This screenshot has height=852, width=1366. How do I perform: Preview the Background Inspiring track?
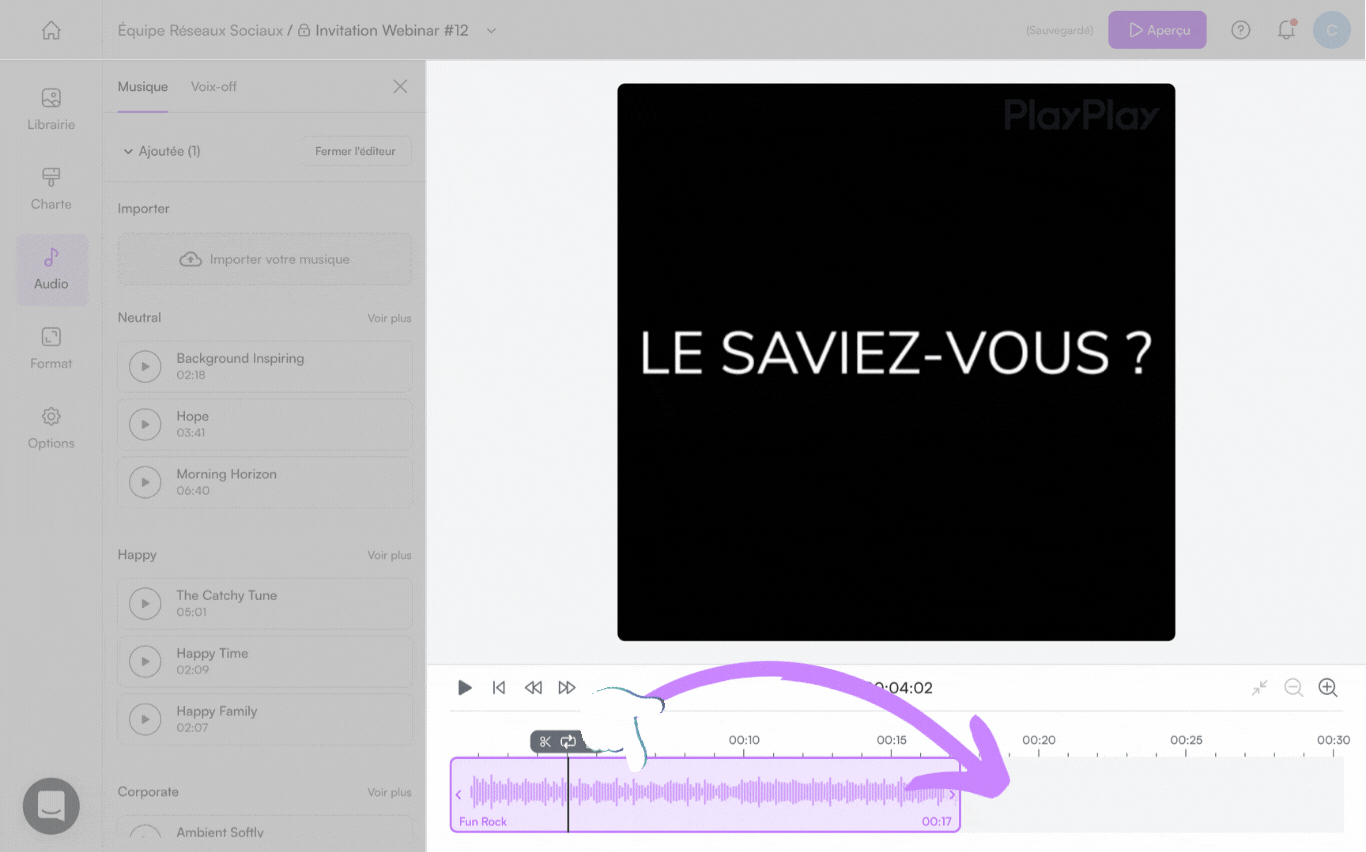145,367
